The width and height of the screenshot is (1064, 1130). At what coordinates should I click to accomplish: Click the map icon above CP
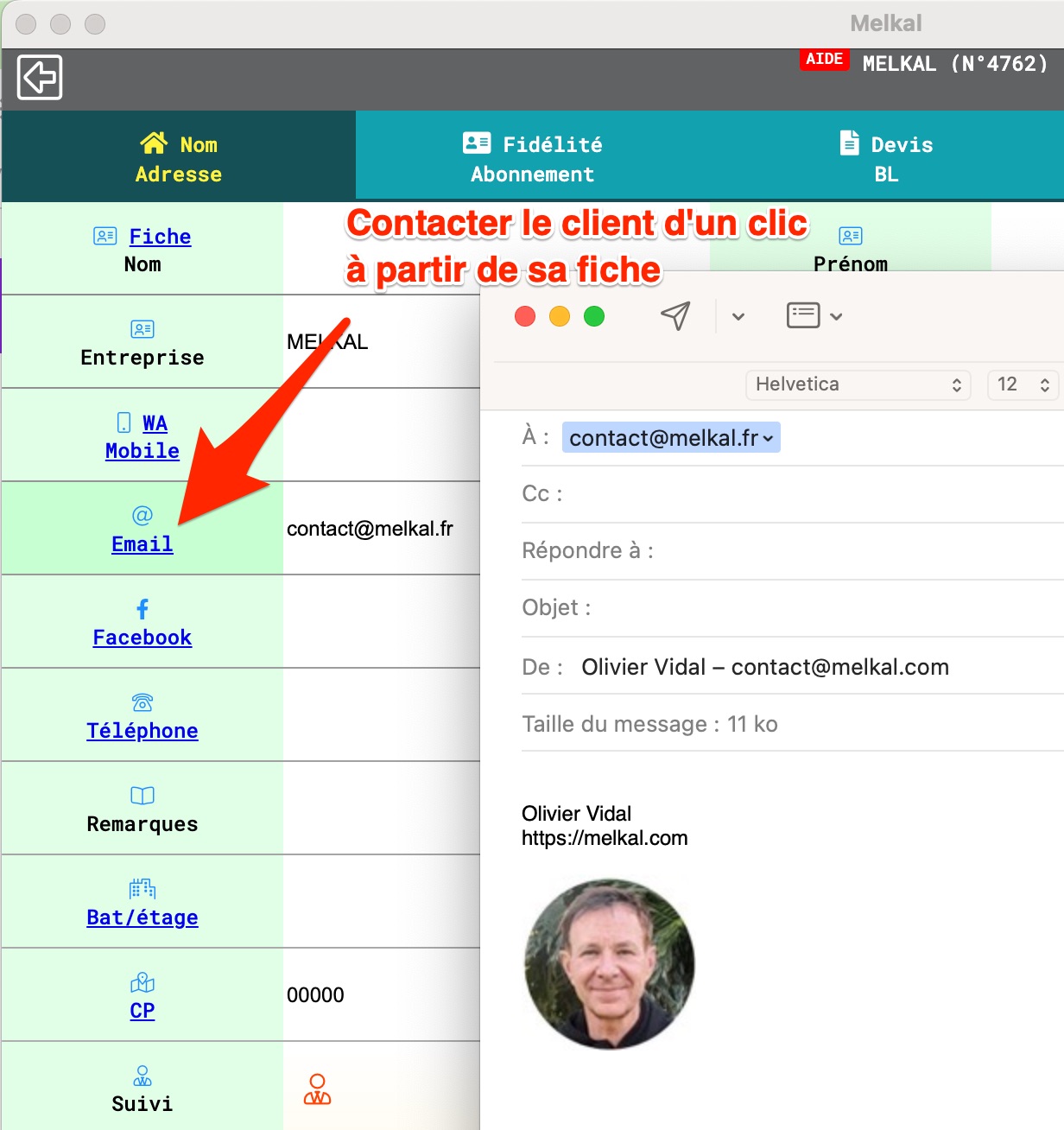point(142,982)
